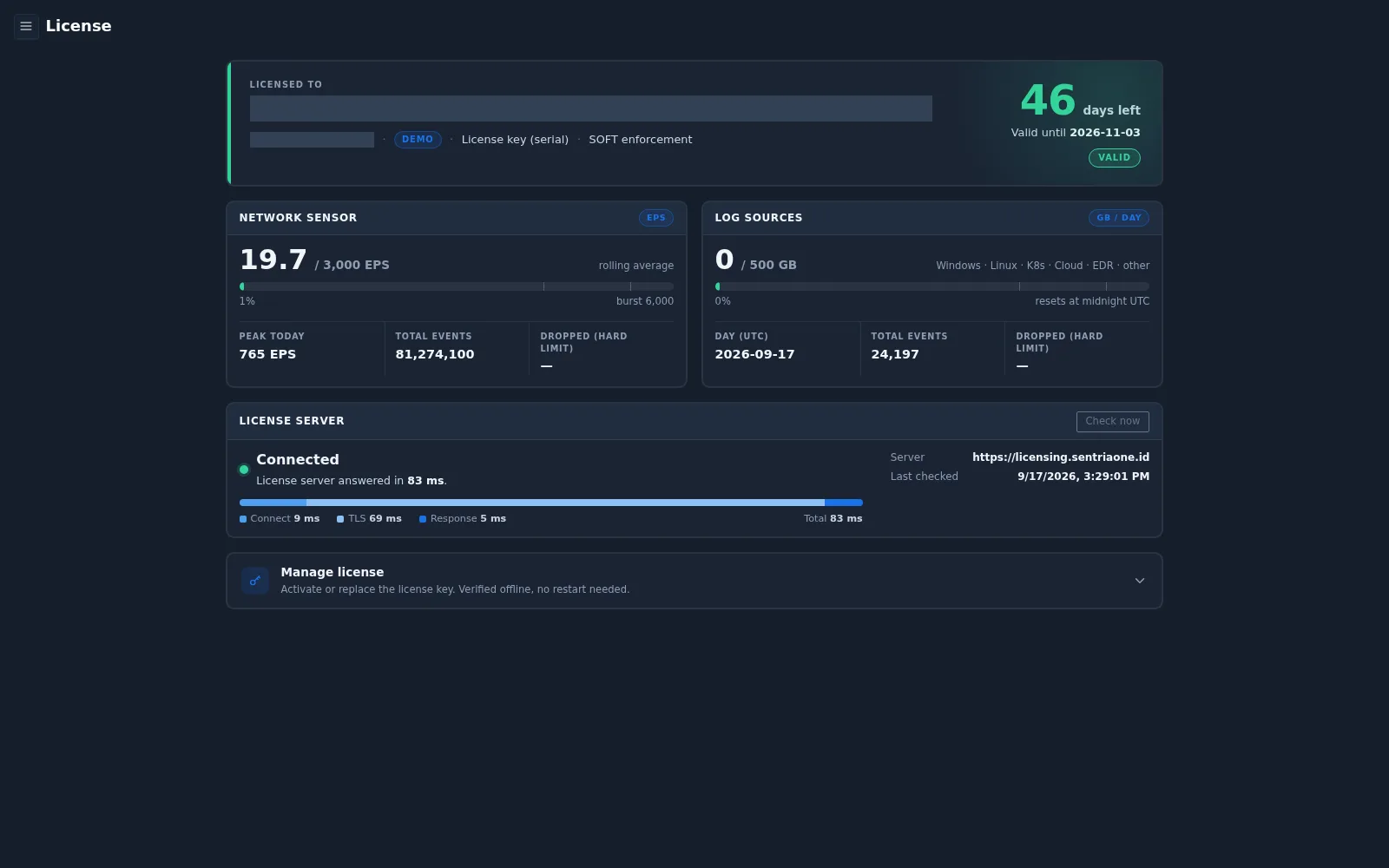Click the Network Sensor EPS usage bar
Viewport: 1389px width, 868px height.
(x=457, y=286)
